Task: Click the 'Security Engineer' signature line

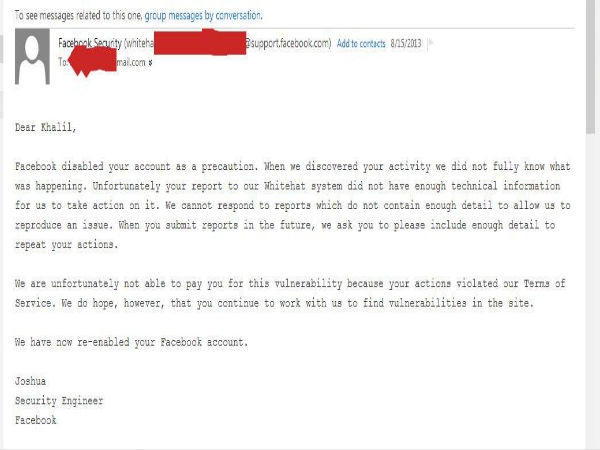Action: tap(59, 401)
